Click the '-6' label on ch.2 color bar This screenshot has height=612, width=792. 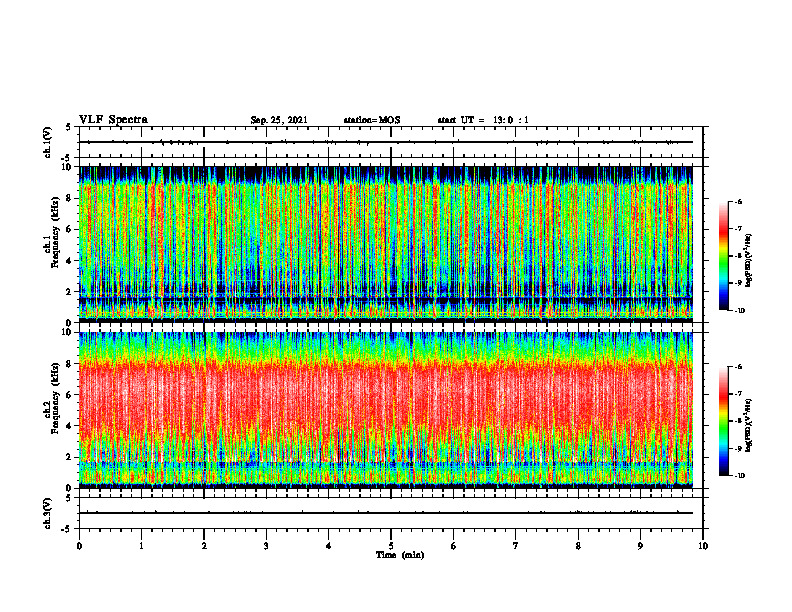coord(738,367)
